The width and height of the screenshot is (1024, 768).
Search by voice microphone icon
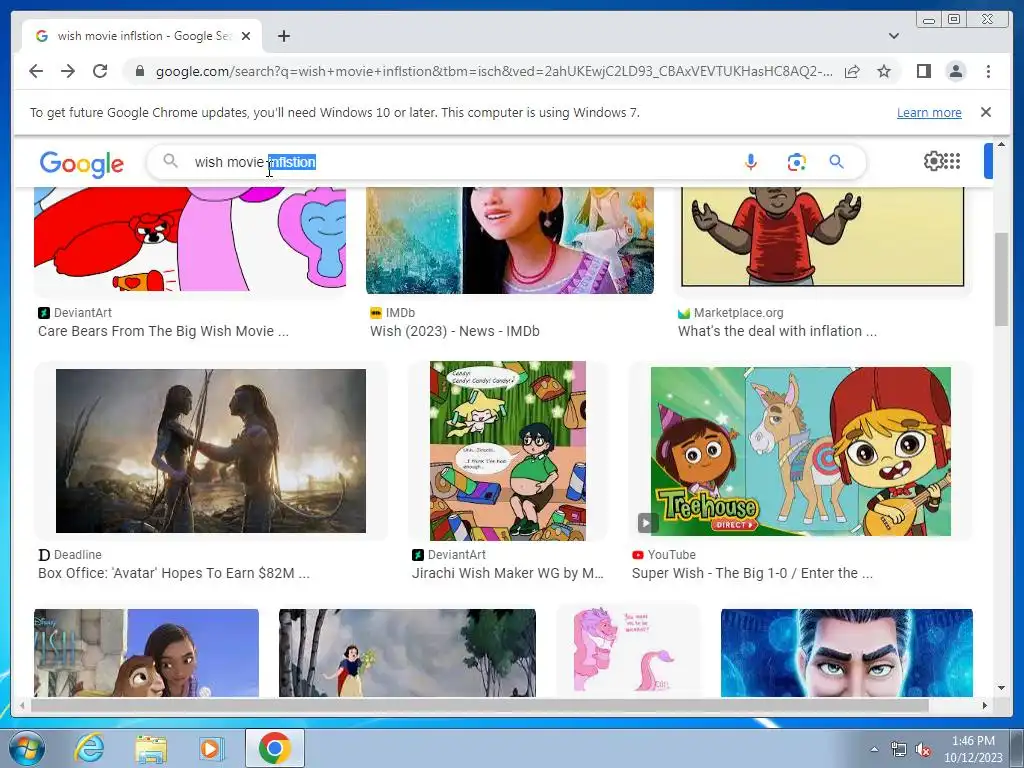pos(750,161)
